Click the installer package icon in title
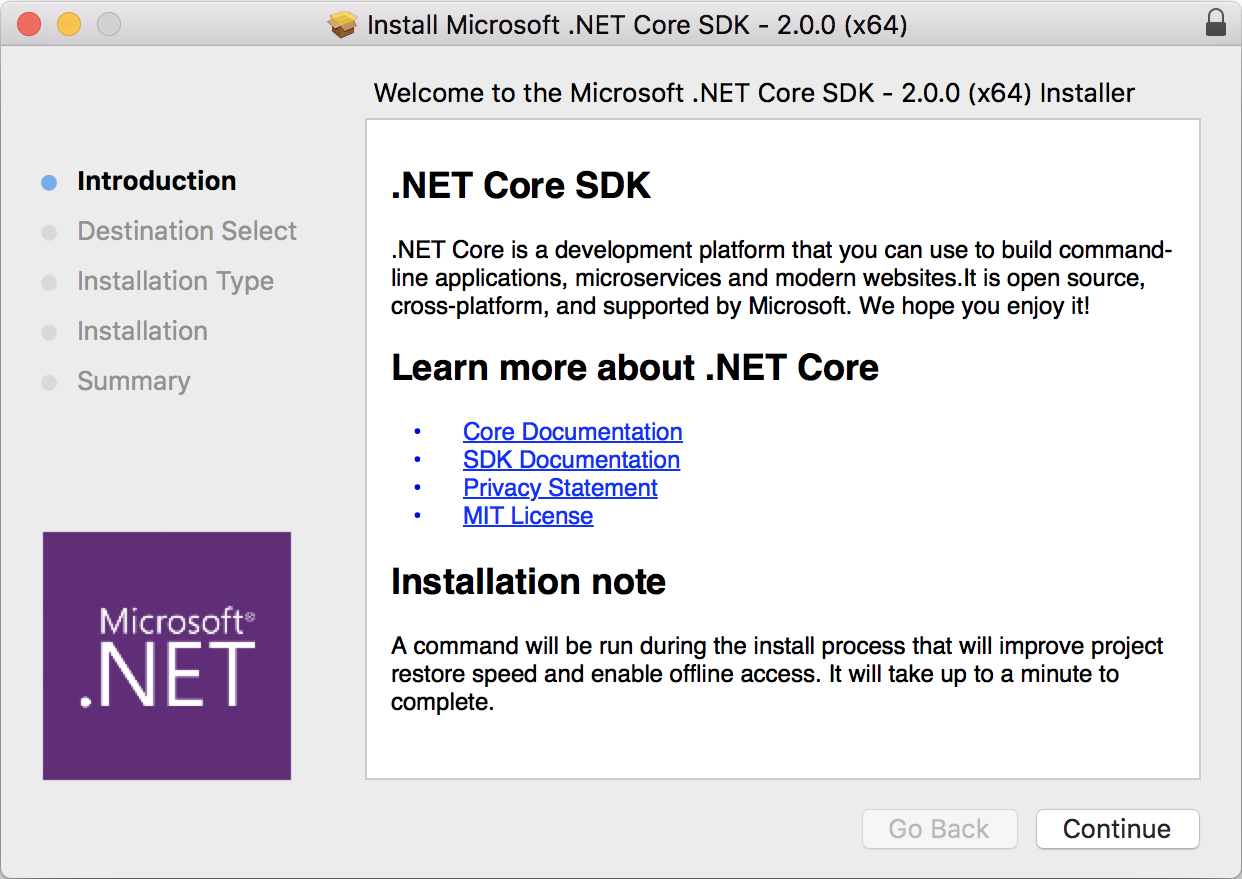Image resolution: width=1242 pixels, height=879 pixels. tap(343, 24)
